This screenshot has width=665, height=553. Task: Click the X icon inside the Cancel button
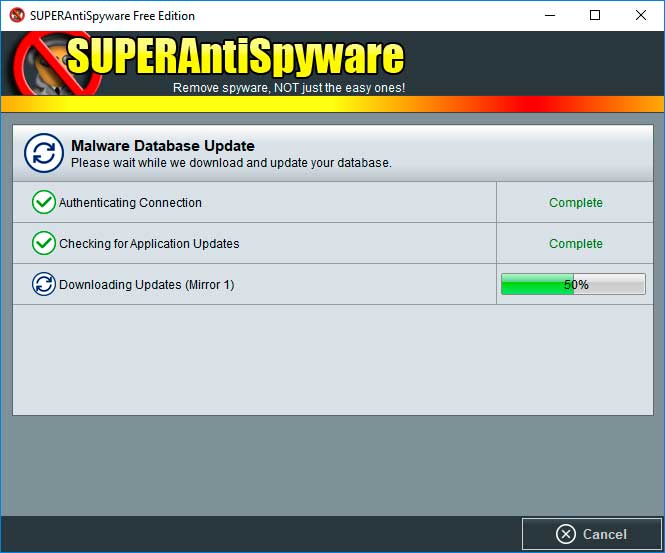(x=566, y=534)
